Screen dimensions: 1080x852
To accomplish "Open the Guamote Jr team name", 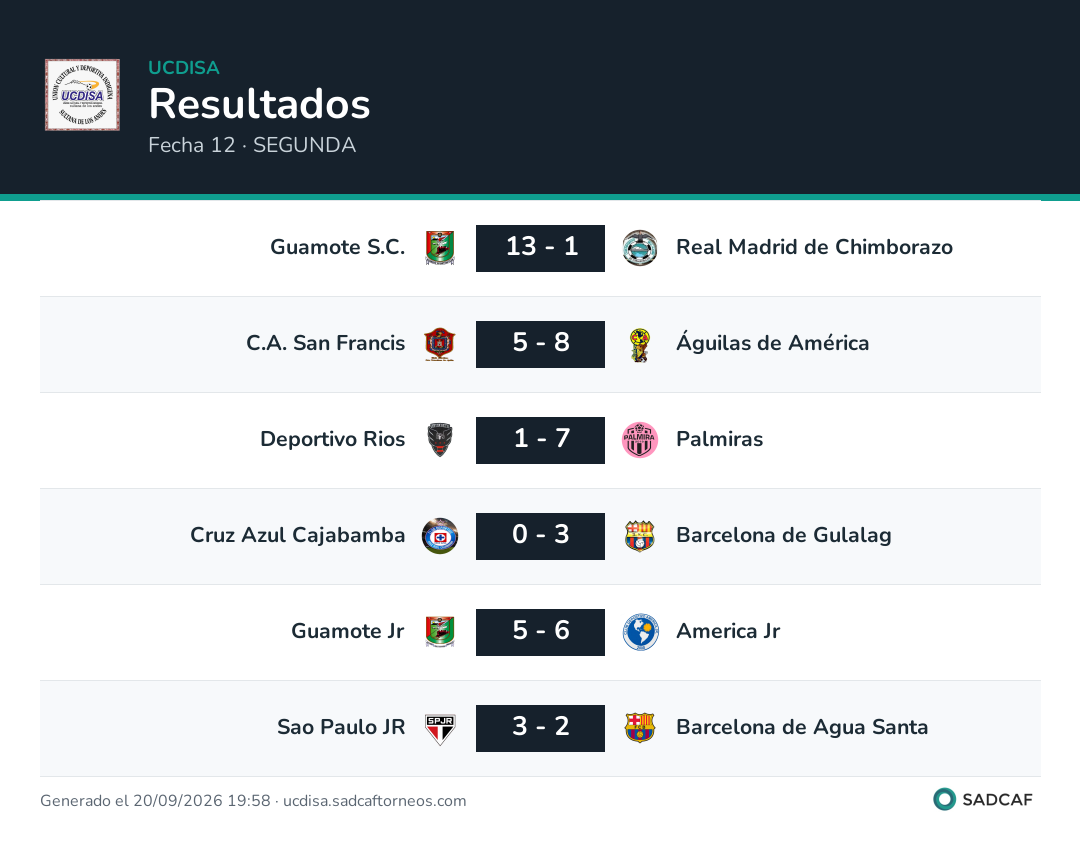I will tap(348, 631).
